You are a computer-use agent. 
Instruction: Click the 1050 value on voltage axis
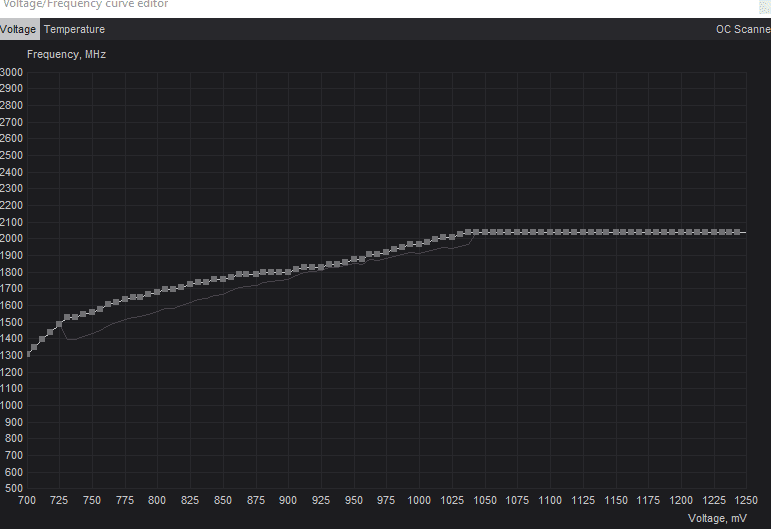point(485,500)
